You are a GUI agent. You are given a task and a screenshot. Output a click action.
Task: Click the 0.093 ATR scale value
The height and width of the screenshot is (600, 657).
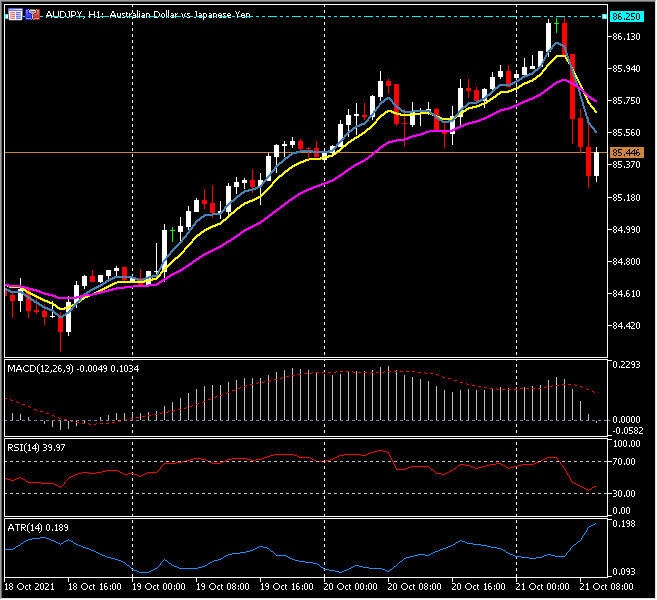click(624, 572)
